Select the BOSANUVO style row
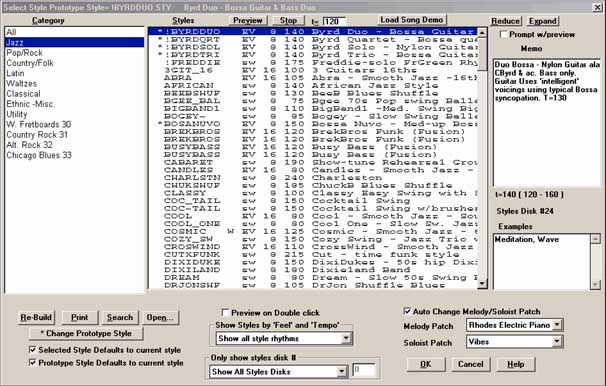606x386 pixels. 313,124
